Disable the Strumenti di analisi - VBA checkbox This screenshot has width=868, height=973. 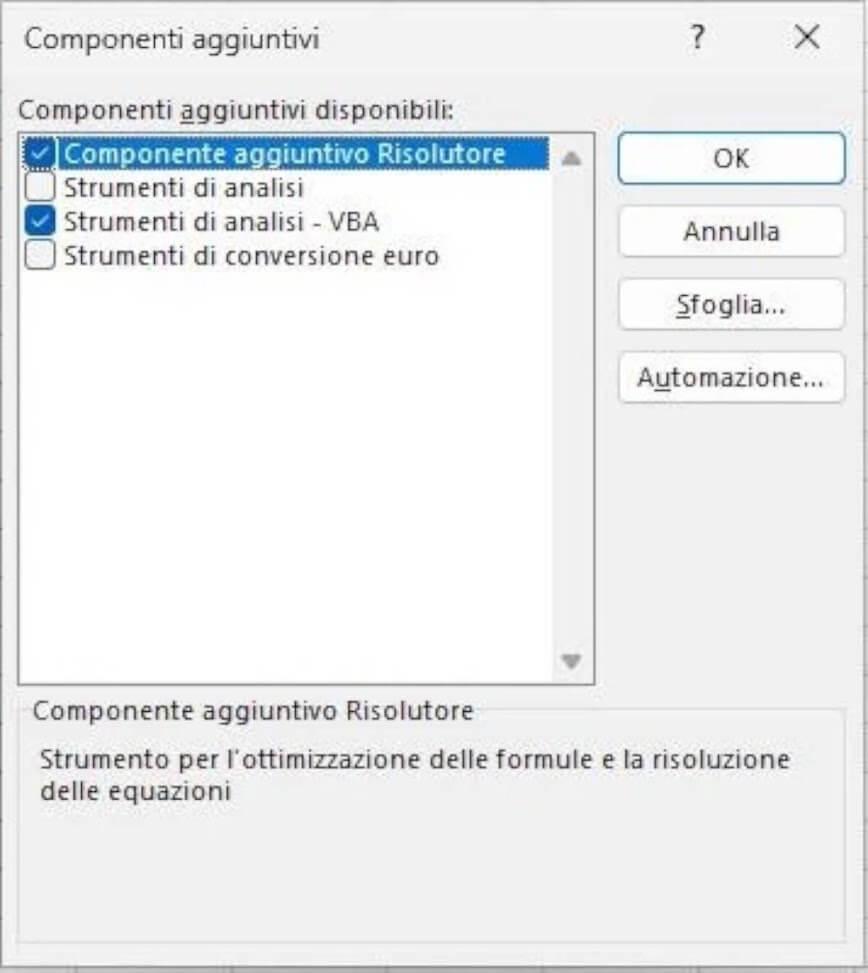tap(40, 221)
